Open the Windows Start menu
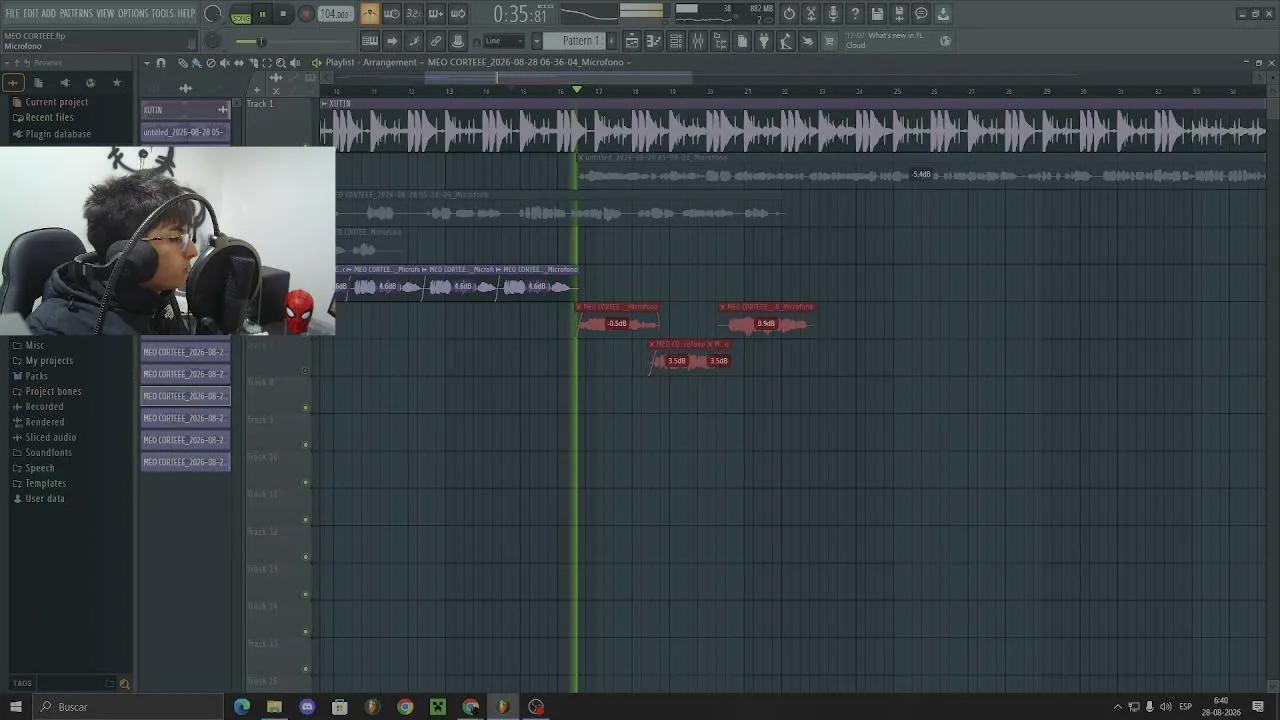Screen dimensions: 1280x720 [15, 707]
